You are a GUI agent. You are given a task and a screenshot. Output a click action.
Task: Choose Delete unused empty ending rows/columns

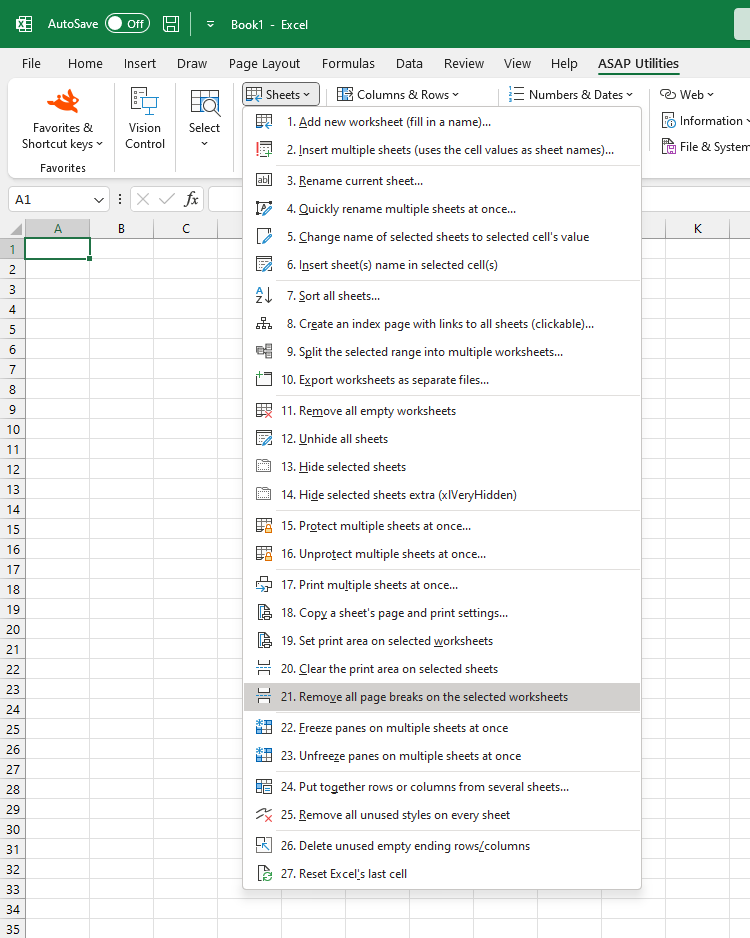pos(442,846)
